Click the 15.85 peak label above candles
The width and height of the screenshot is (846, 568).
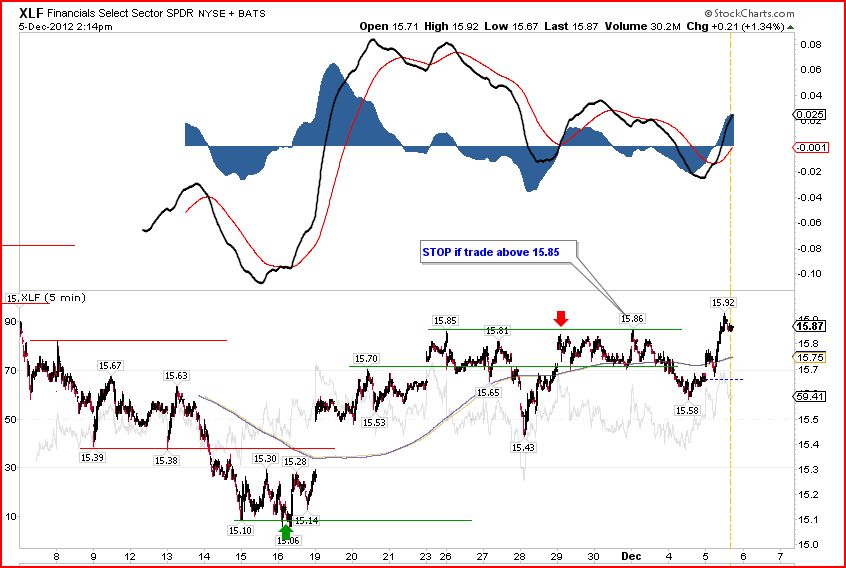pyautogui.click(x=445, y=320)
